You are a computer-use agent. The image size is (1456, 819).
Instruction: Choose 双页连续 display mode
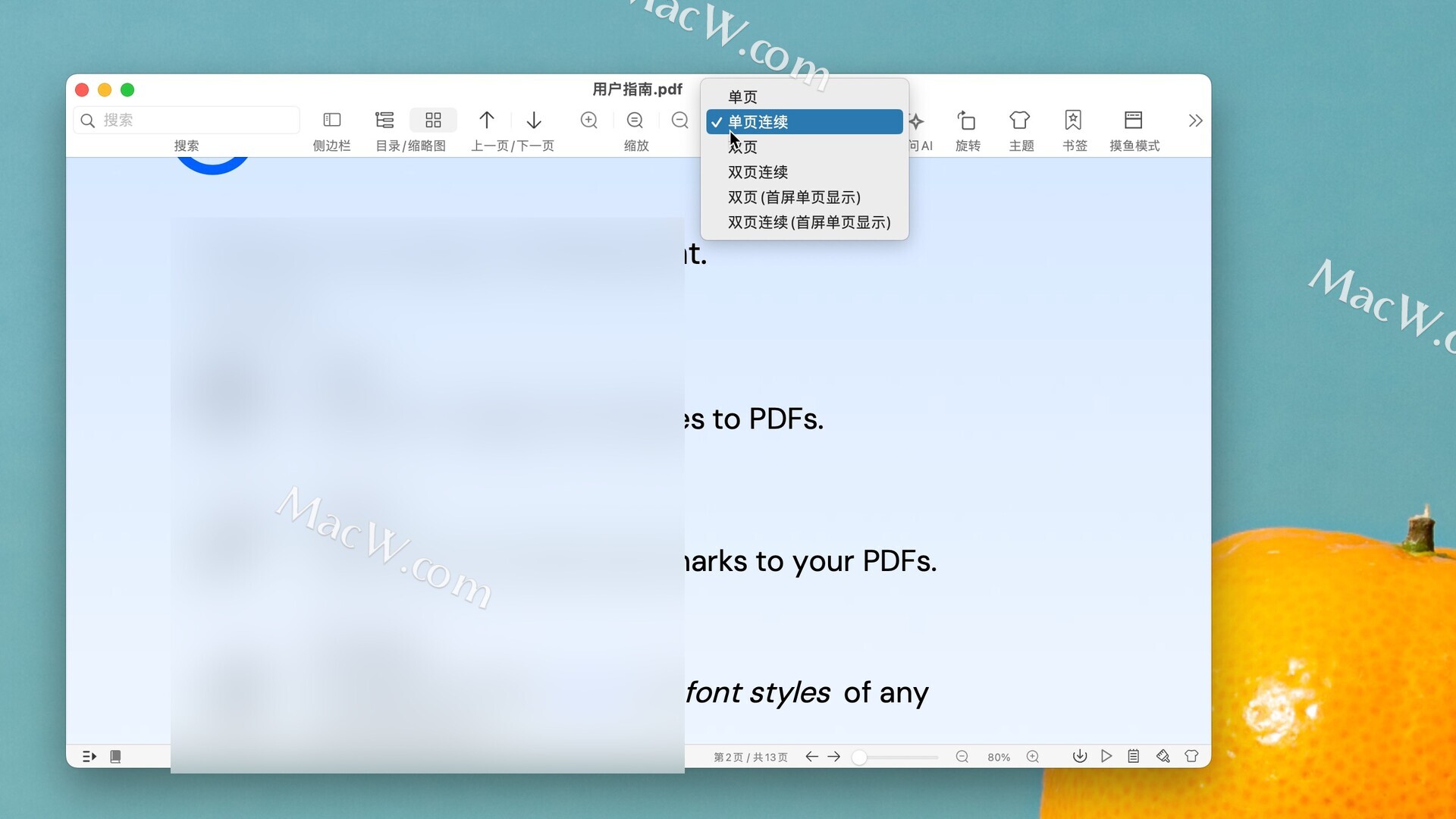(x=805, y=172)
